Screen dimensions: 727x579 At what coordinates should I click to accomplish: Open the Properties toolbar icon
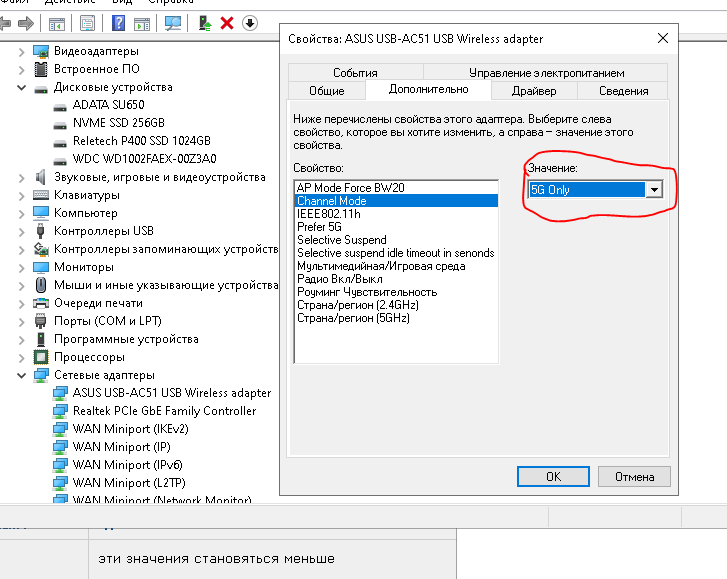(x=87, y=23)
